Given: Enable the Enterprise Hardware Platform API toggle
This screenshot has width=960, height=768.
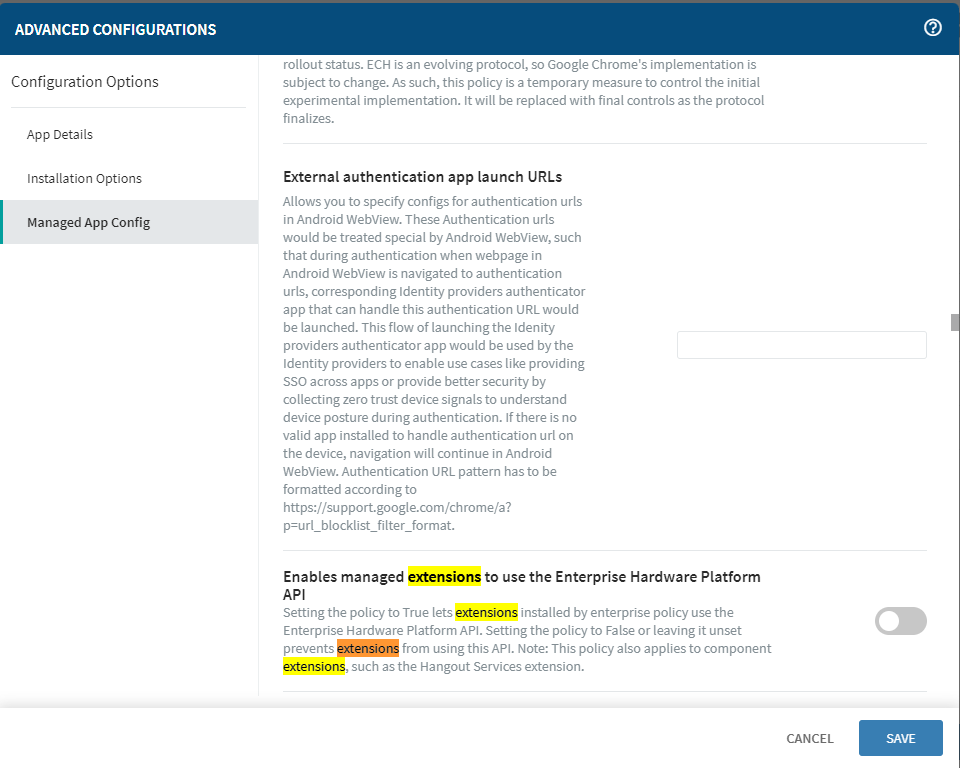Looking at the screenshot, I should (x=900, y=621).
